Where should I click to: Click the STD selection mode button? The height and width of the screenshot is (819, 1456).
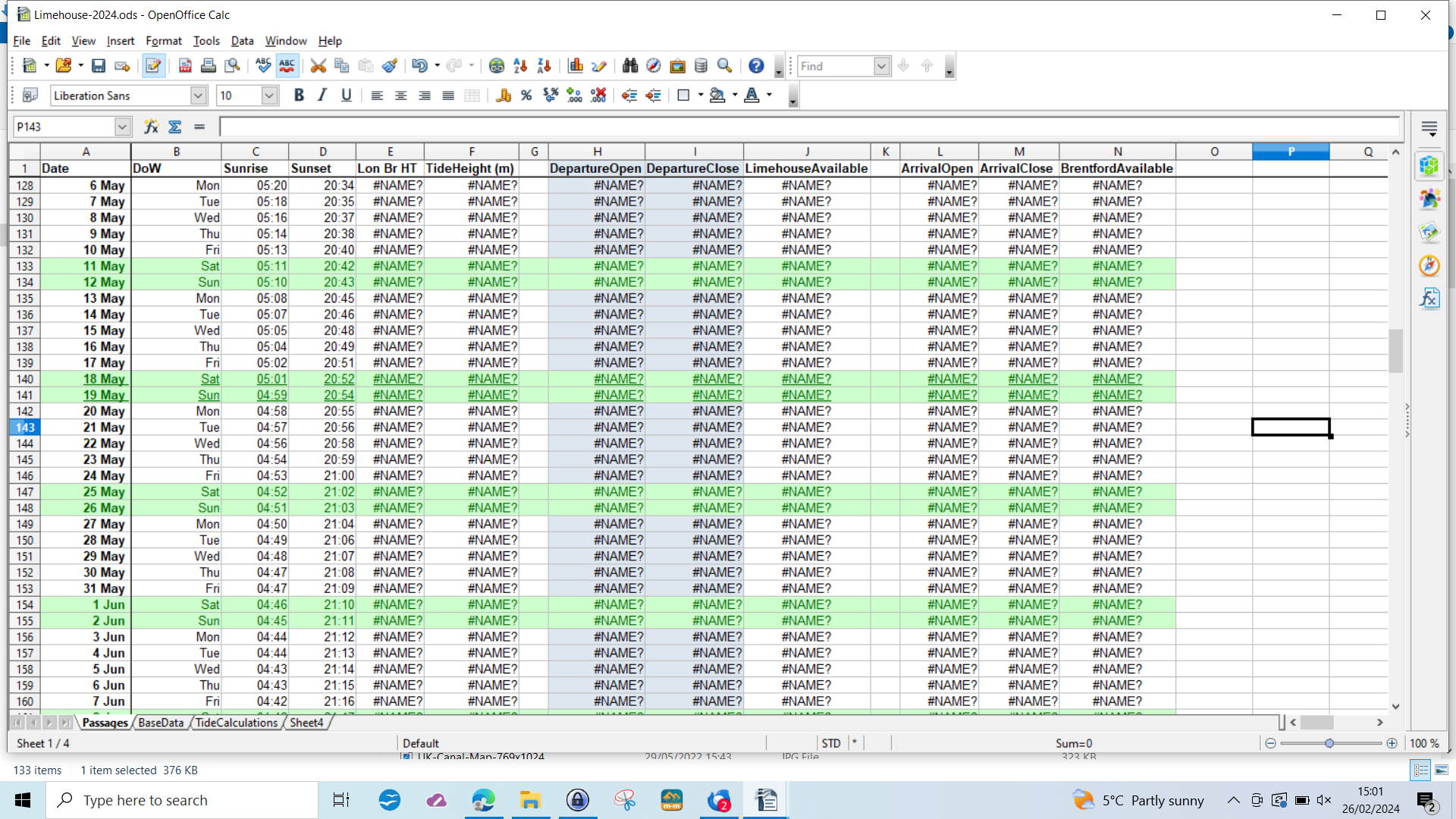[x=831, y=743]
